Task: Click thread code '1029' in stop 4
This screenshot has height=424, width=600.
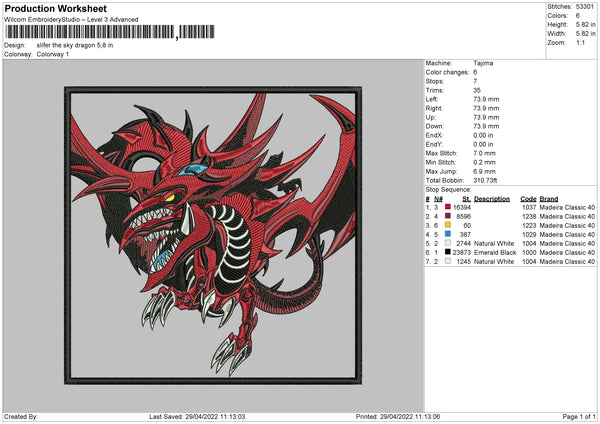Action: [x=529, y=235]
